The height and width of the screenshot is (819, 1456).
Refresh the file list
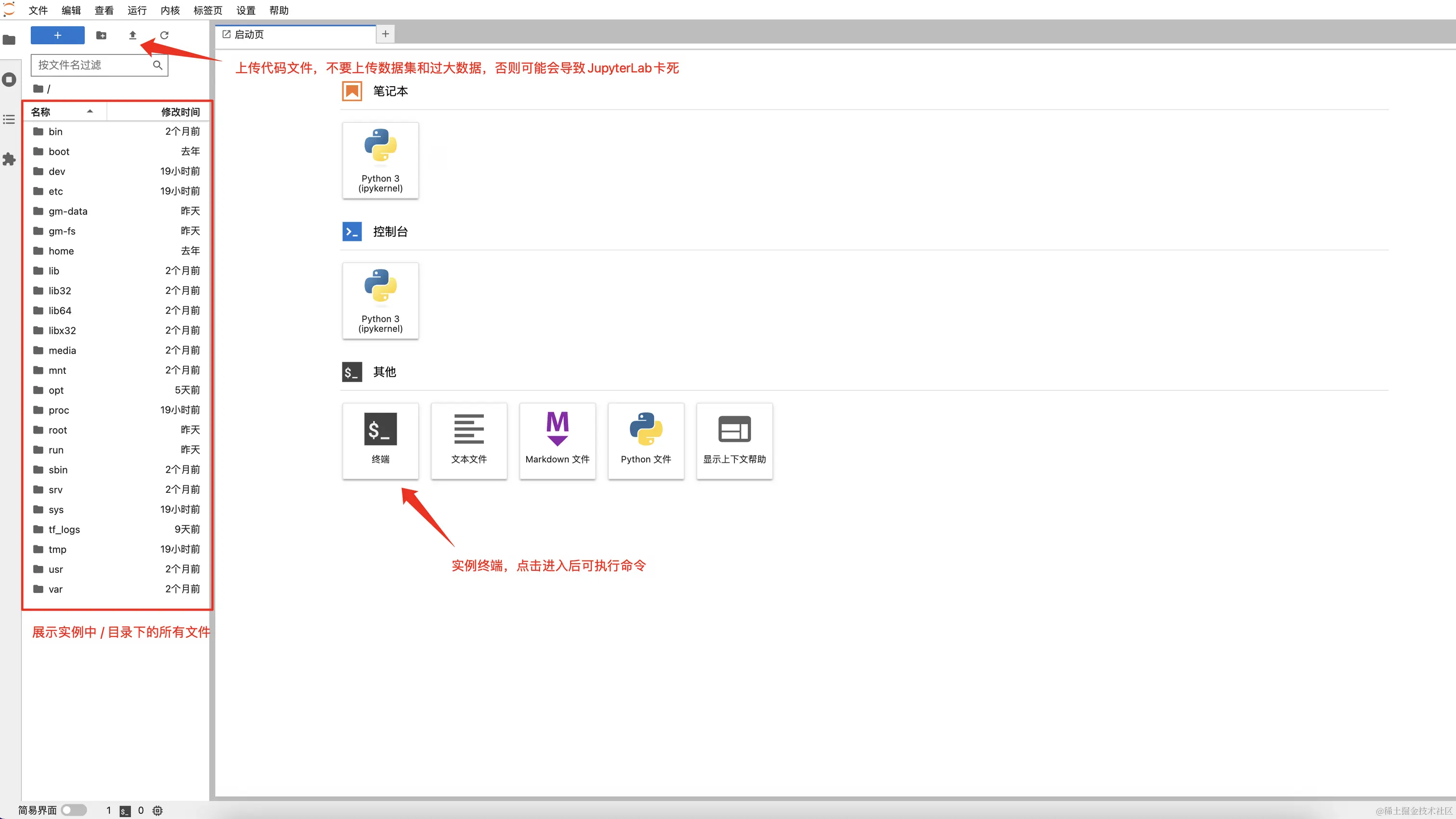tap(164, 35)
